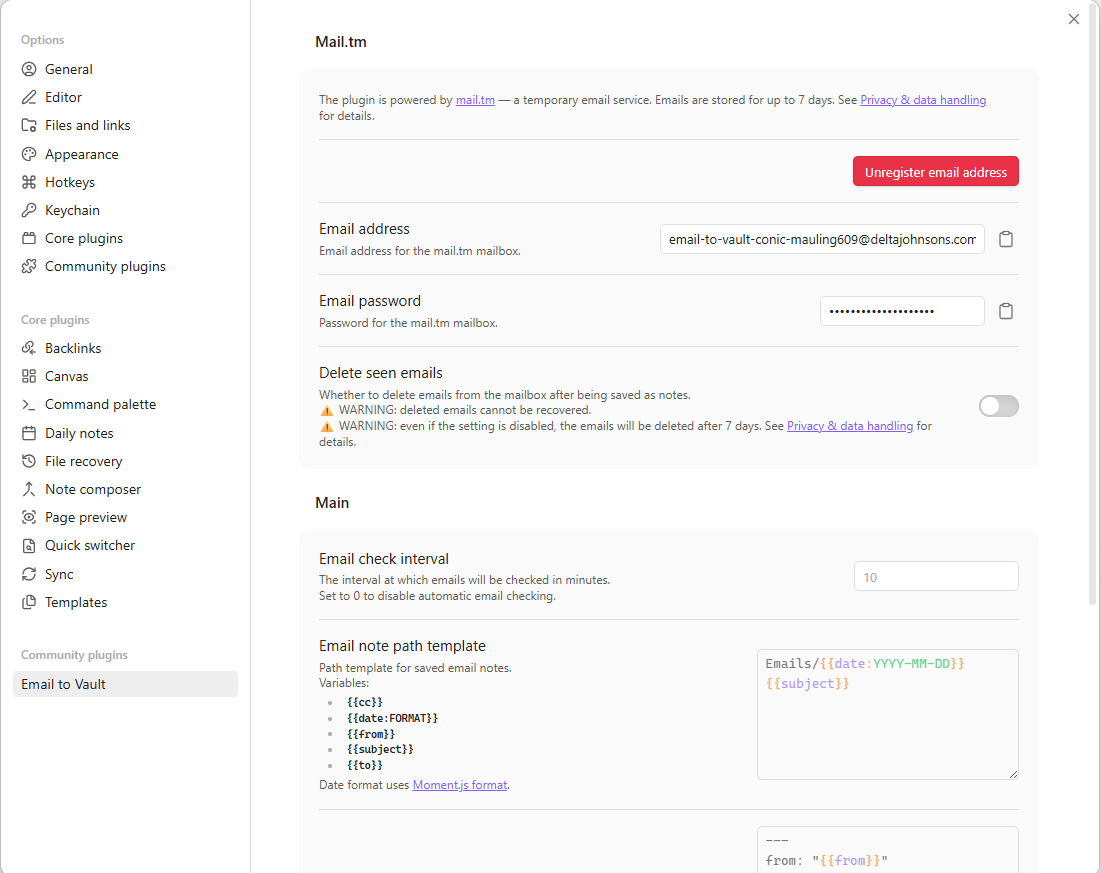Click the {{subject}} variable text

tap(380, 749)
